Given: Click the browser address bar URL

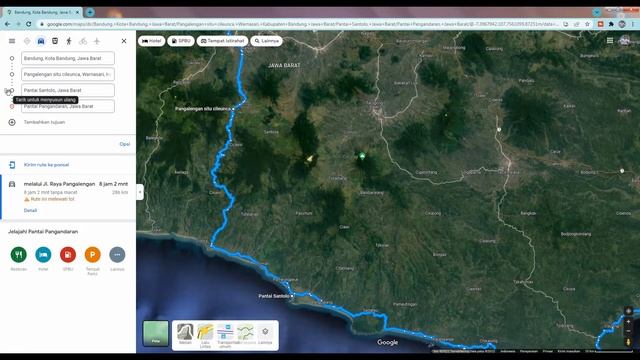Looking at the screenshot, I should [302, 24].
